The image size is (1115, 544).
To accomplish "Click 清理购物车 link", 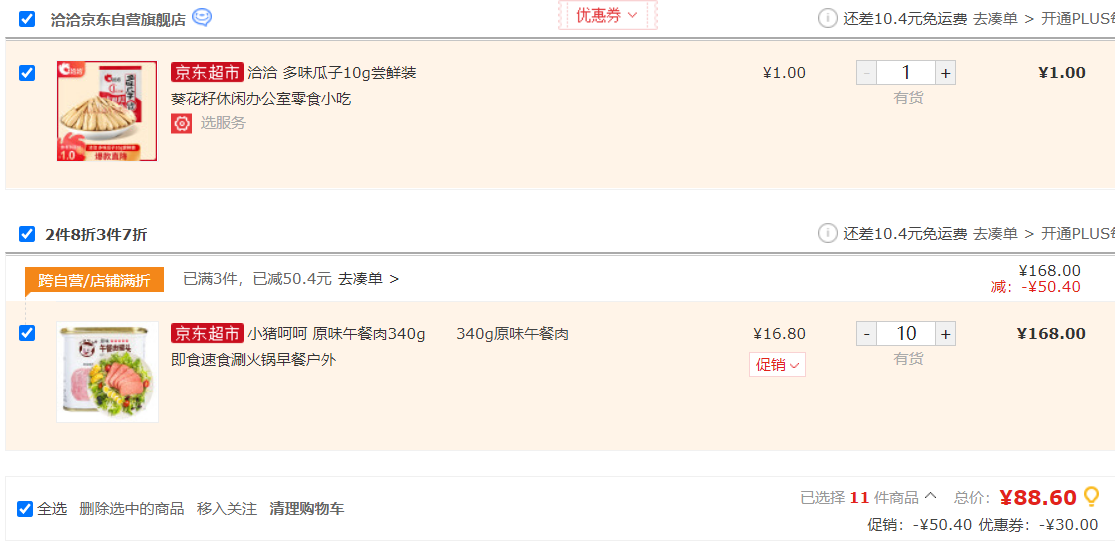I will (x=306, y=509).
